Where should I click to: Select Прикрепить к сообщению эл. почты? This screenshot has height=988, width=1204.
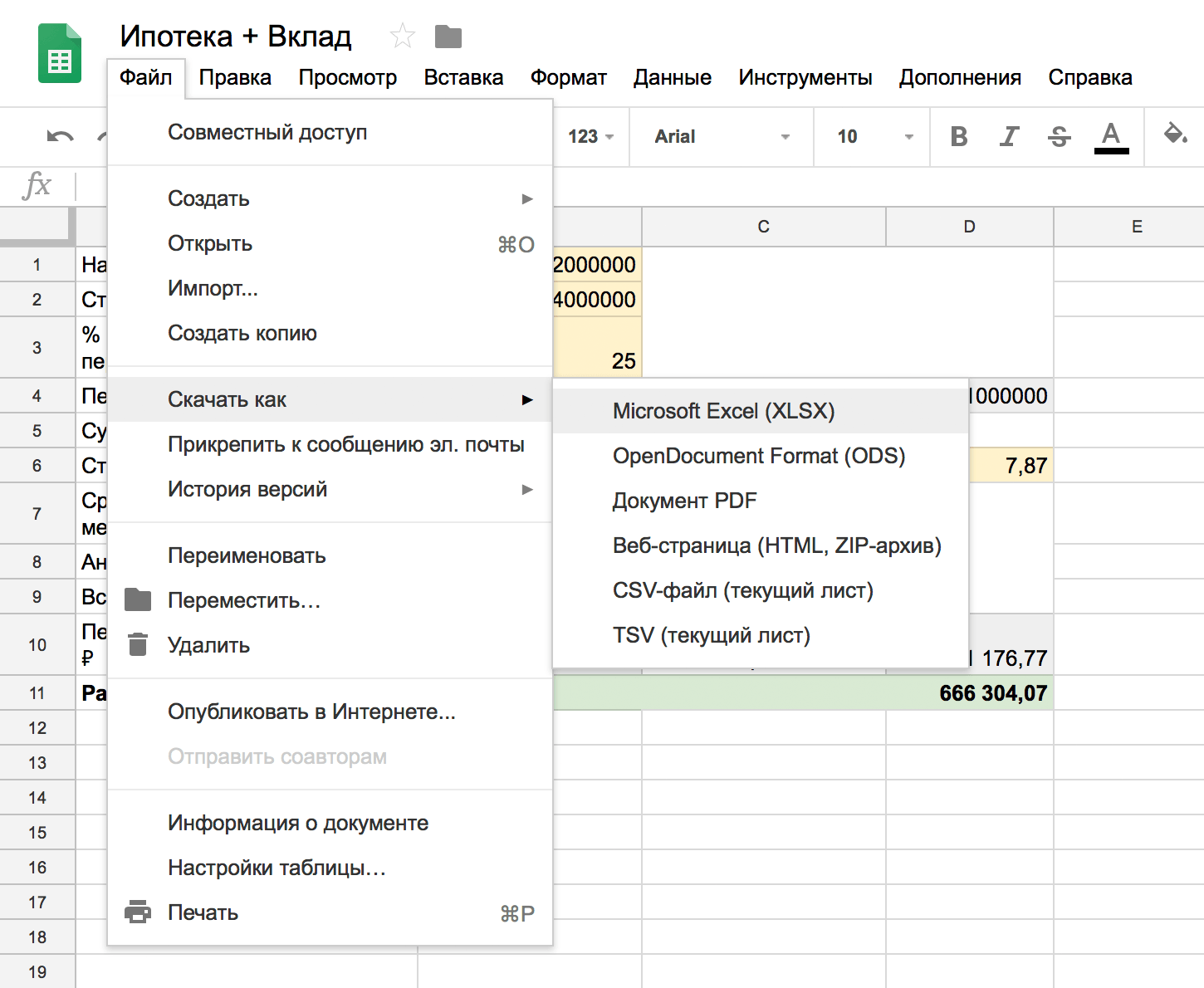pos(330,444)
